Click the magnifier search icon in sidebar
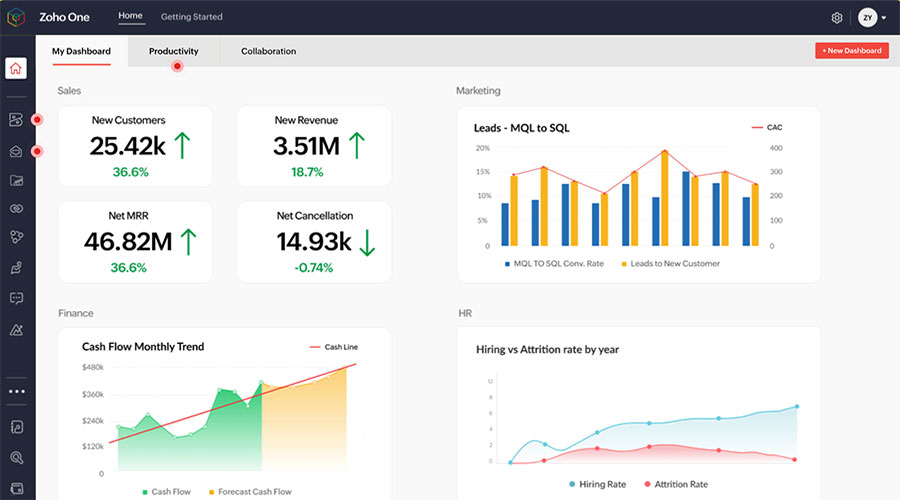Image resolution: width=900 pixels, height=500 pixels. click(16, 457)
